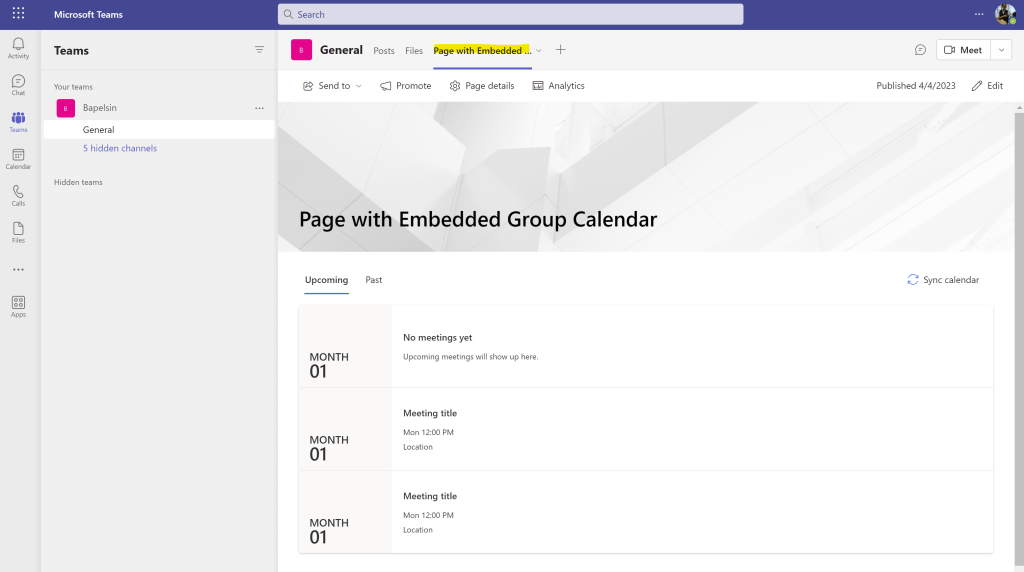1024x572 pixels.
Task: Open the Apps store icon
Action: pos(18,305)
